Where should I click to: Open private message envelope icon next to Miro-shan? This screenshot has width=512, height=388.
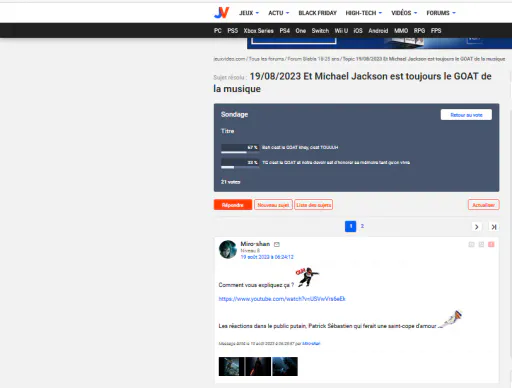click(277, 244)
